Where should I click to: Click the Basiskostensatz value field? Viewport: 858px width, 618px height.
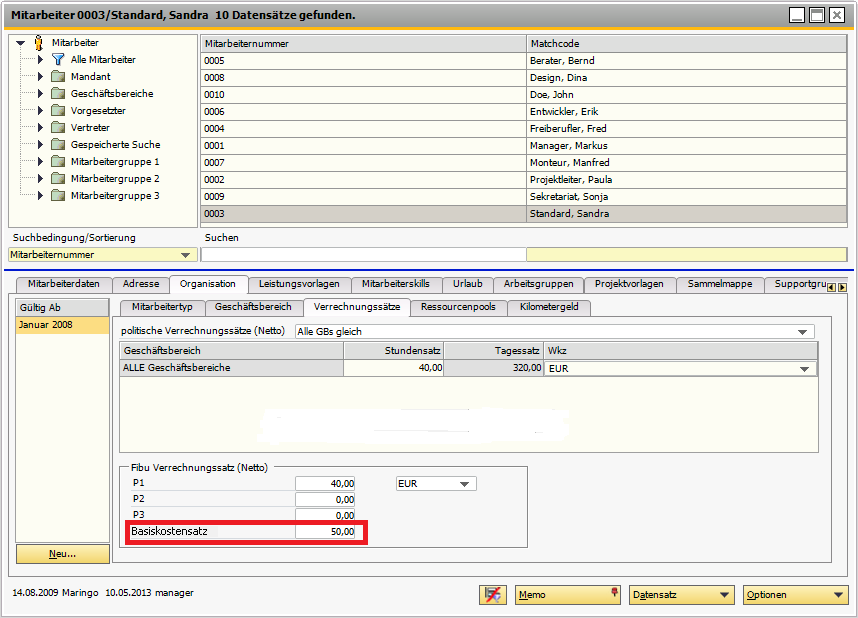pos(326,532)
